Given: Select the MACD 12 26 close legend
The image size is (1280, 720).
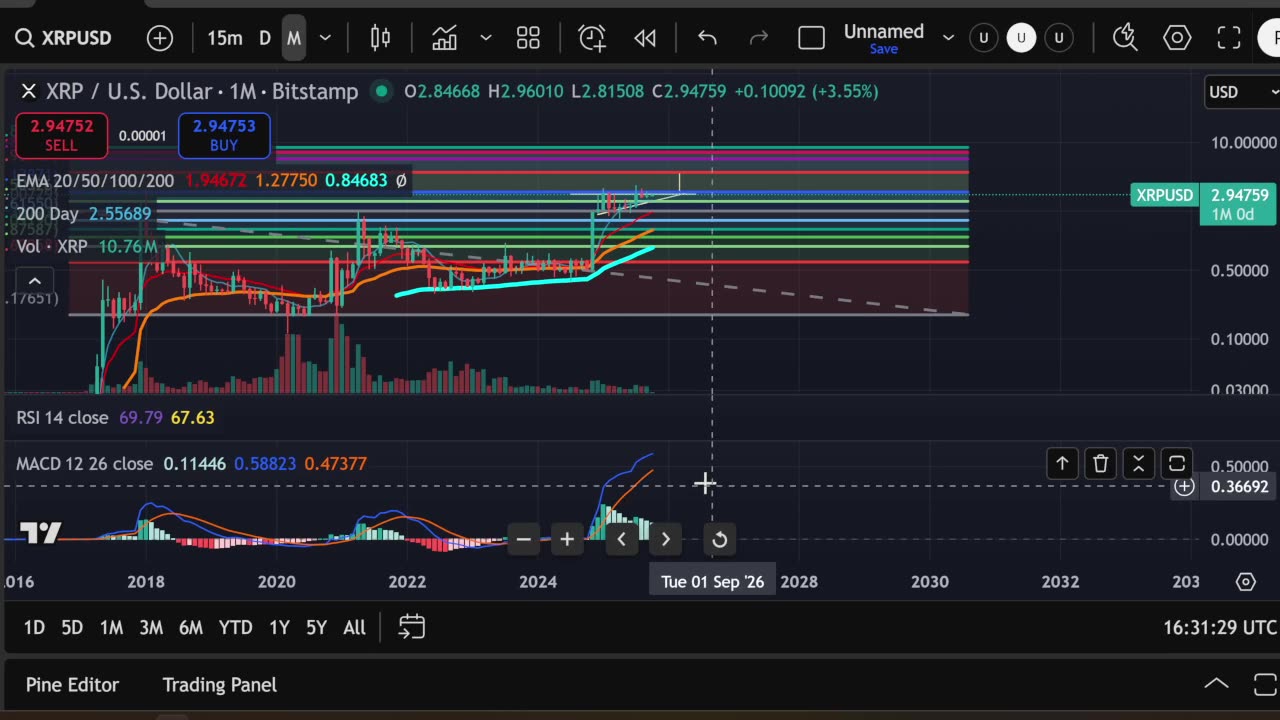Looking at the screenshot, I should click(x=85, y=464).
